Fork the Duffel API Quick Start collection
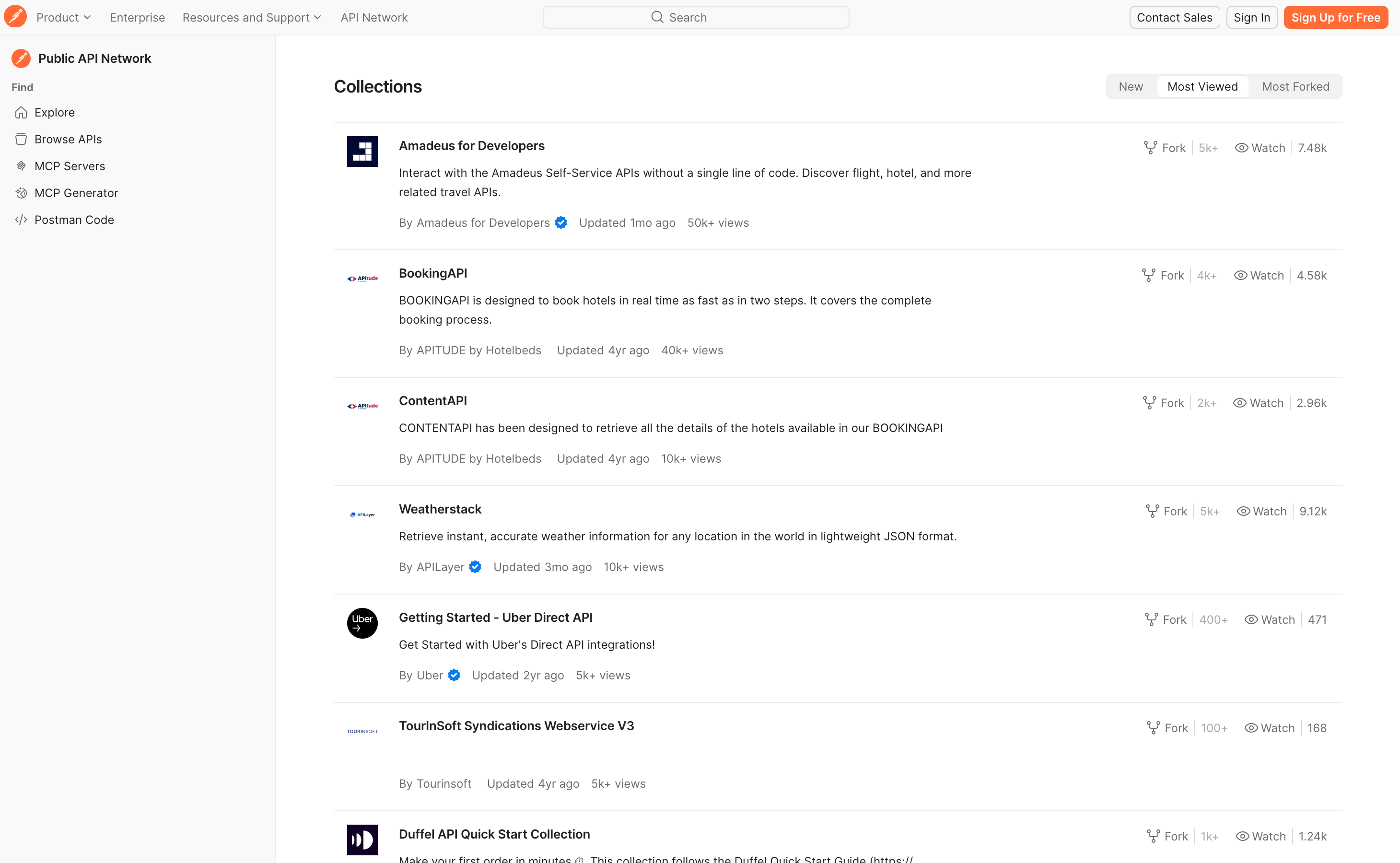The width and height of the screenshot is (1400, 863). pos(1167,836)
